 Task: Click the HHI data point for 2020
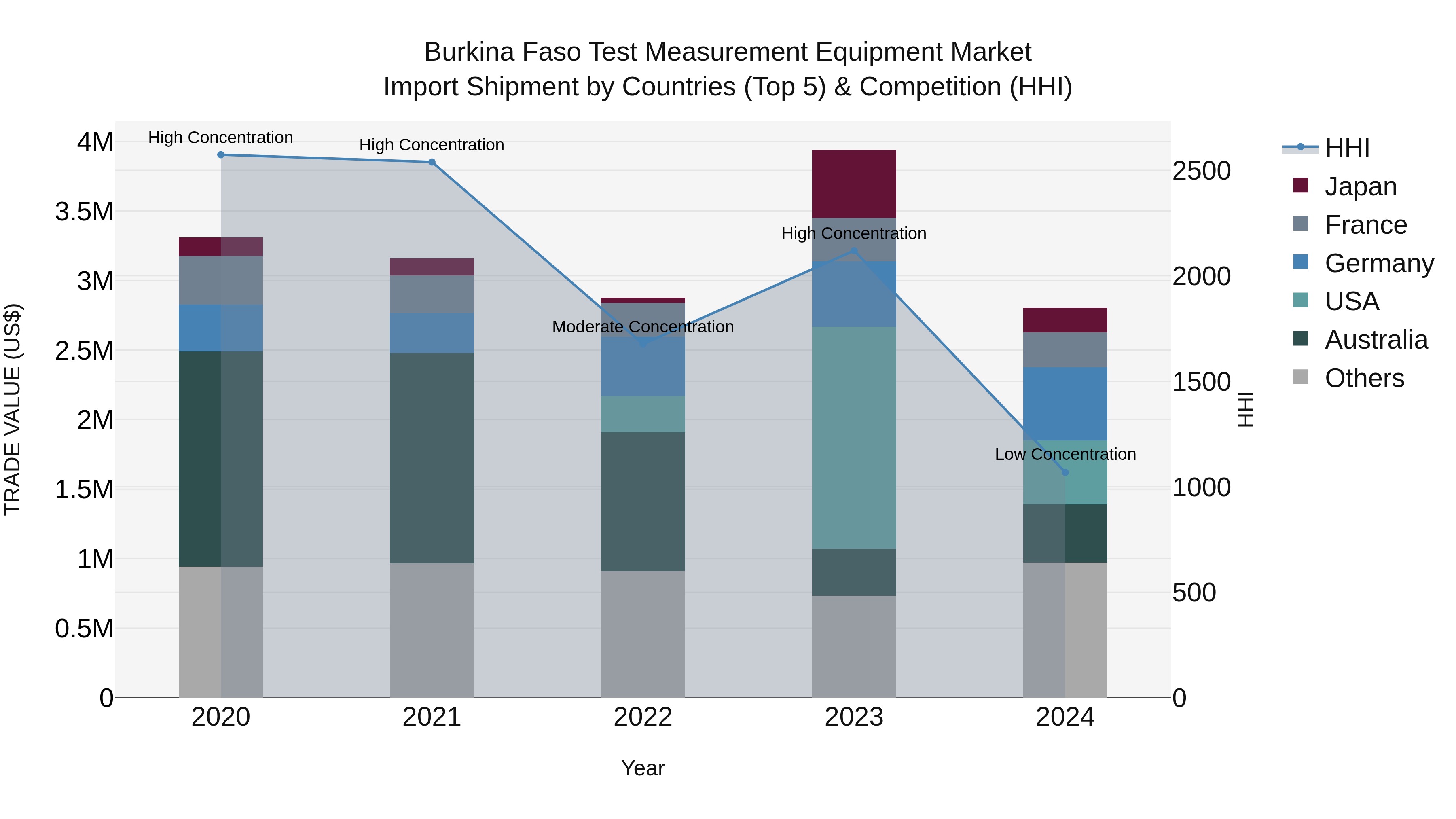point(221,155)
